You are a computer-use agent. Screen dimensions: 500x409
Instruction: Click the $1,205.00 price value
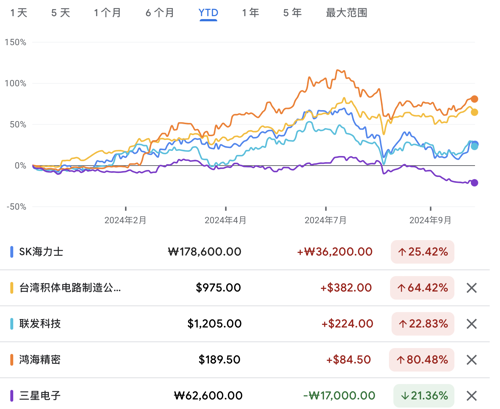point(214,324)
